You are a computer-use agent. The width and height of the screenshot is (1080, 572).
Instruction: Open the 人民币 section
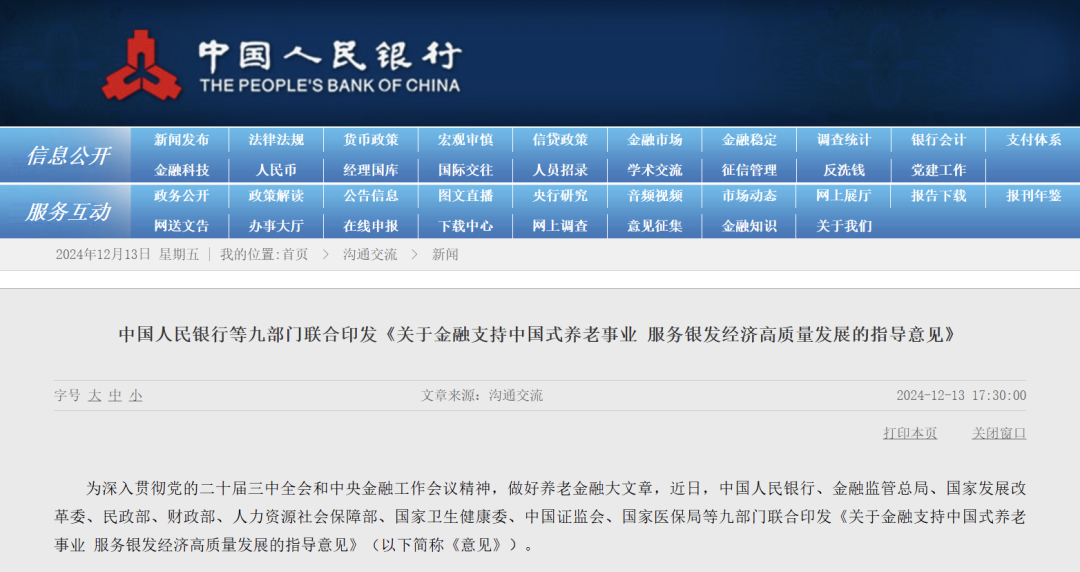(276, 170)
